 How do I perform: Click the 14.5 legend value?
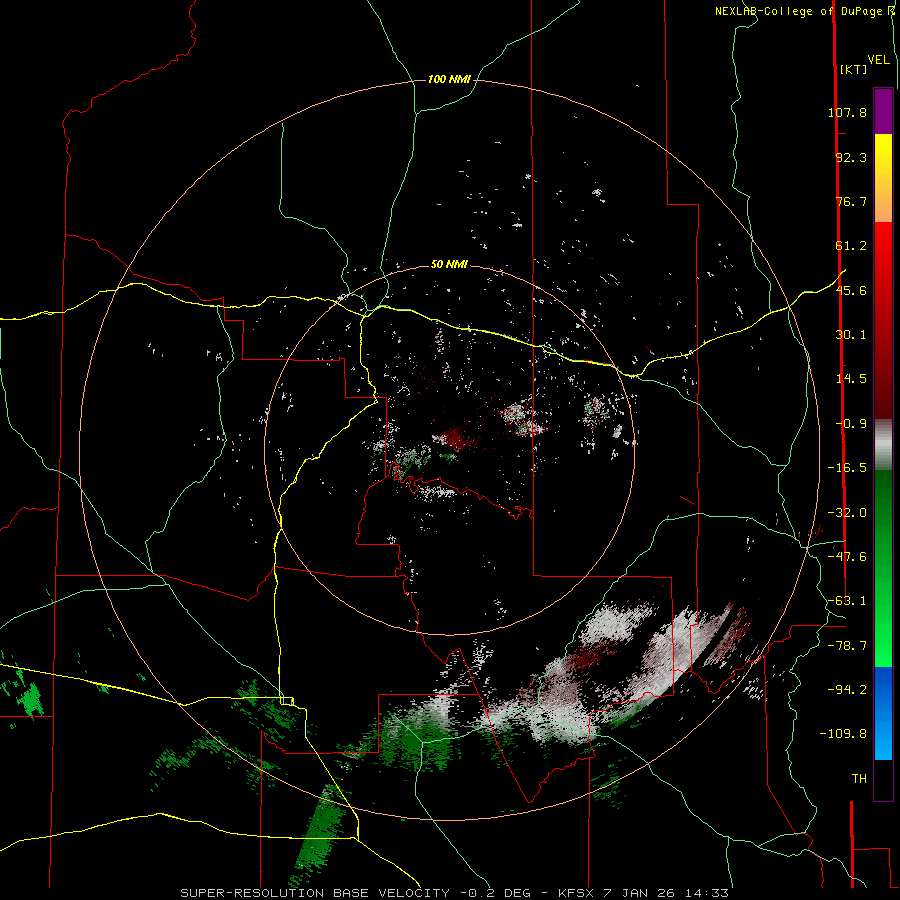(851, 379)
